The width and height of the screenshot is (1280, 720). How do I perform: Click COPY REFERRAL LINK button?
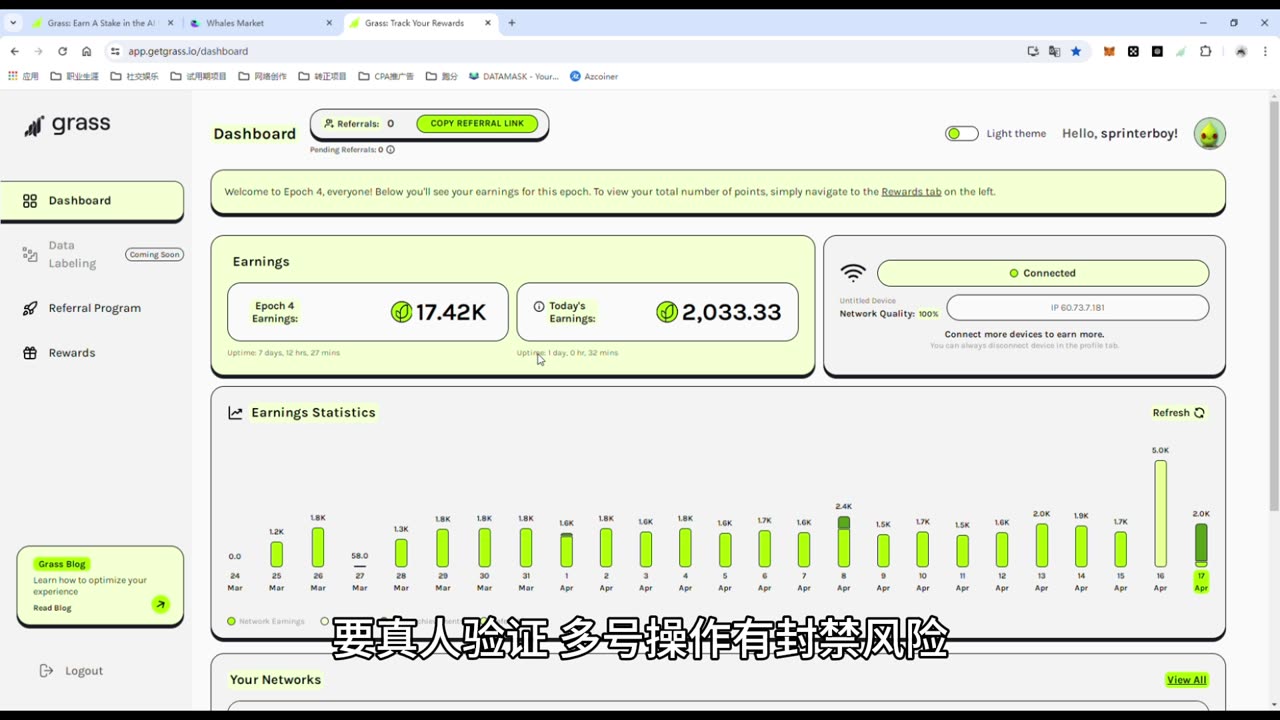click(477, 124)
